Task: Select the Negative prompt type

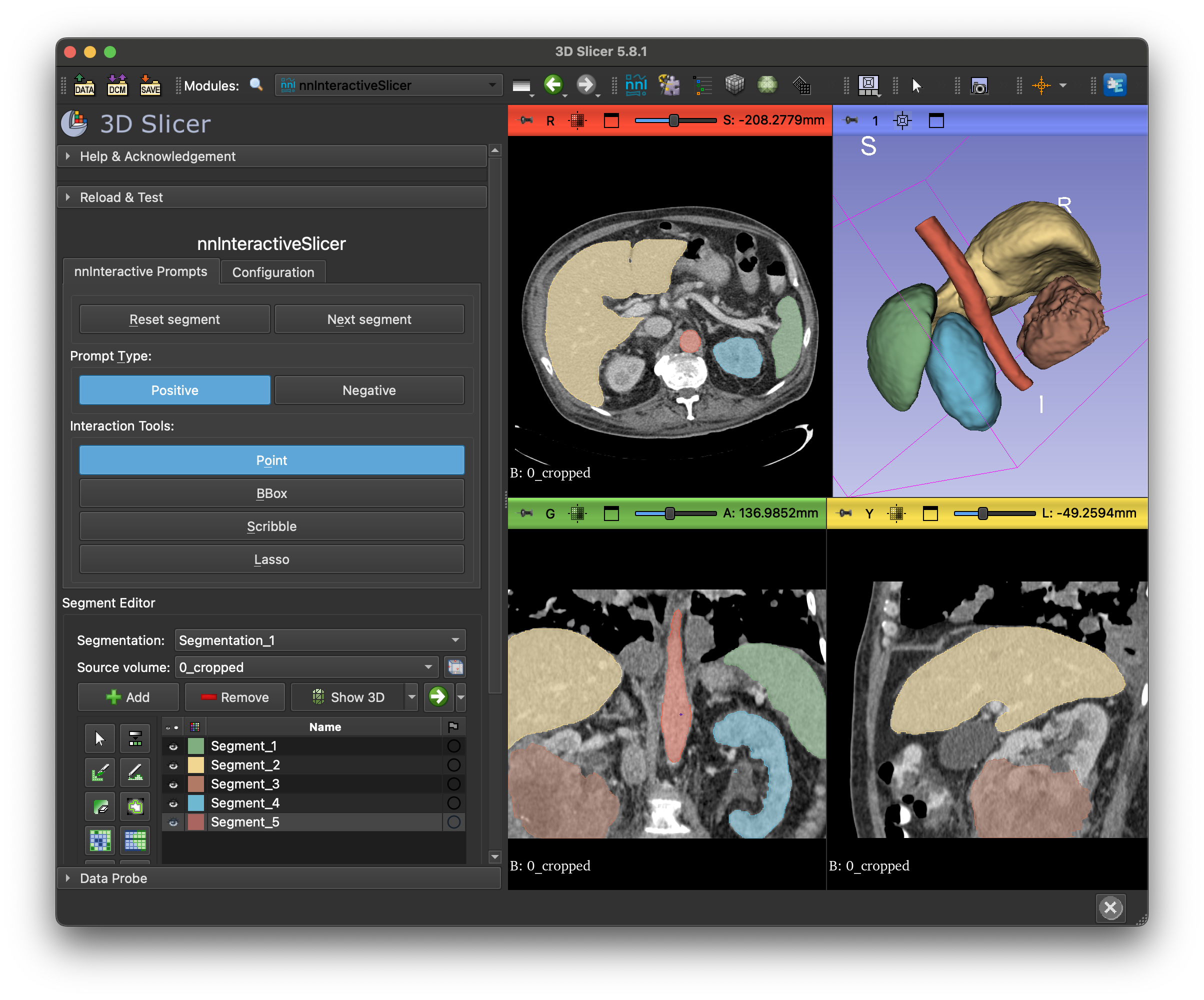Action: tap(368, 390)
